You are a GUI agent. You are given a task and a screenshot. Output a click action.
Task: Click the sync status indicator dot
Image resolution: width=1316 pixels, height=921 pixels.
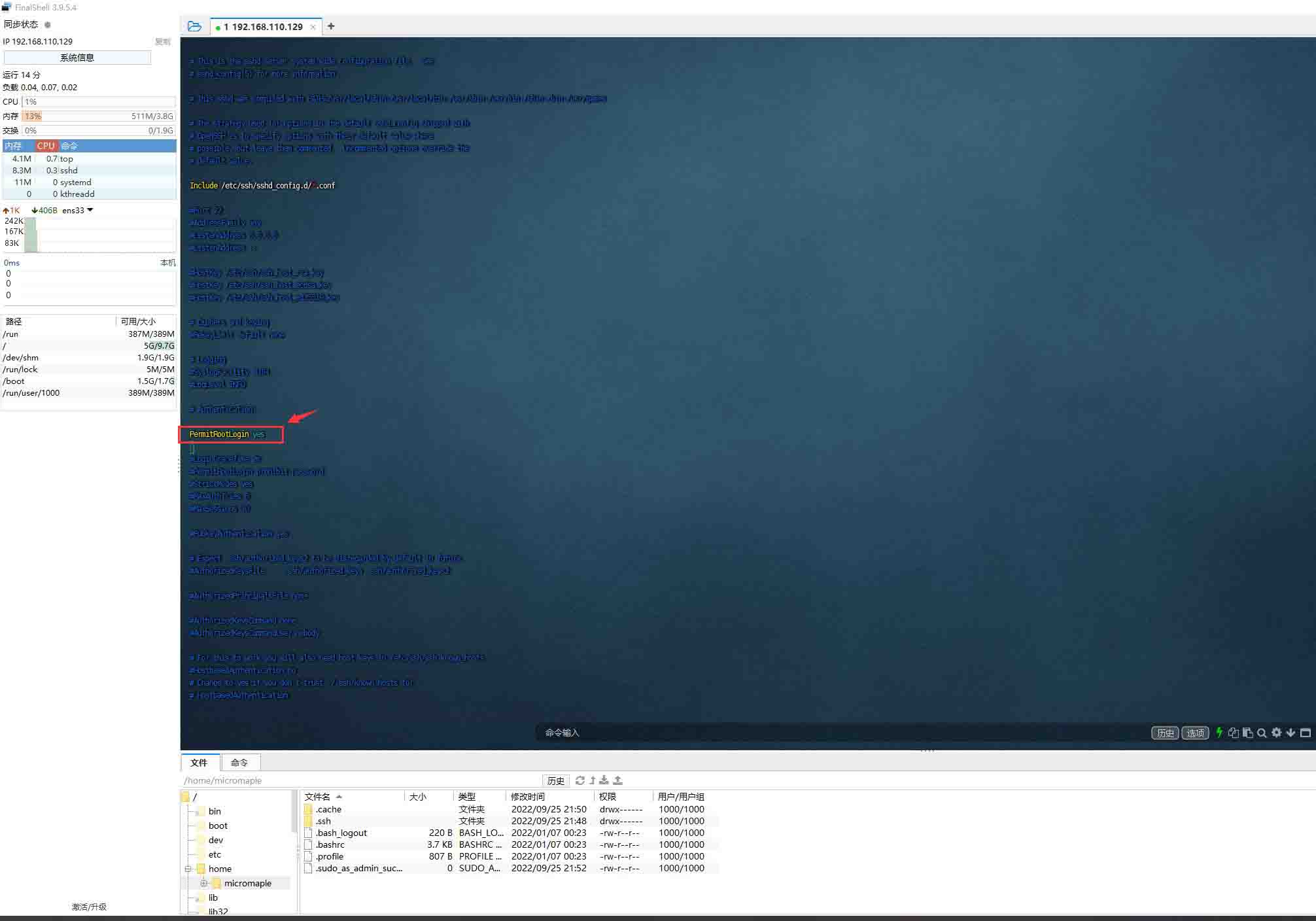point(48,25)
